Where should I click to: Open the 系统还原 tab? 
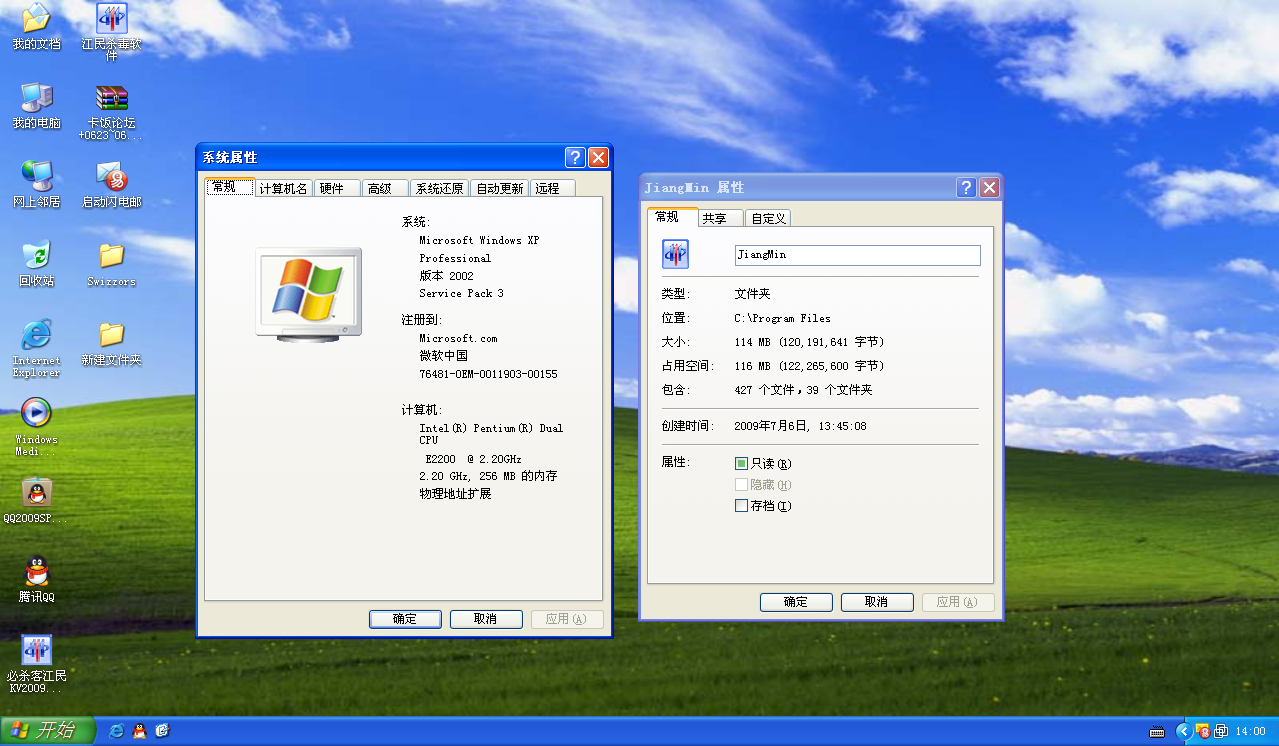pos(440,188)
